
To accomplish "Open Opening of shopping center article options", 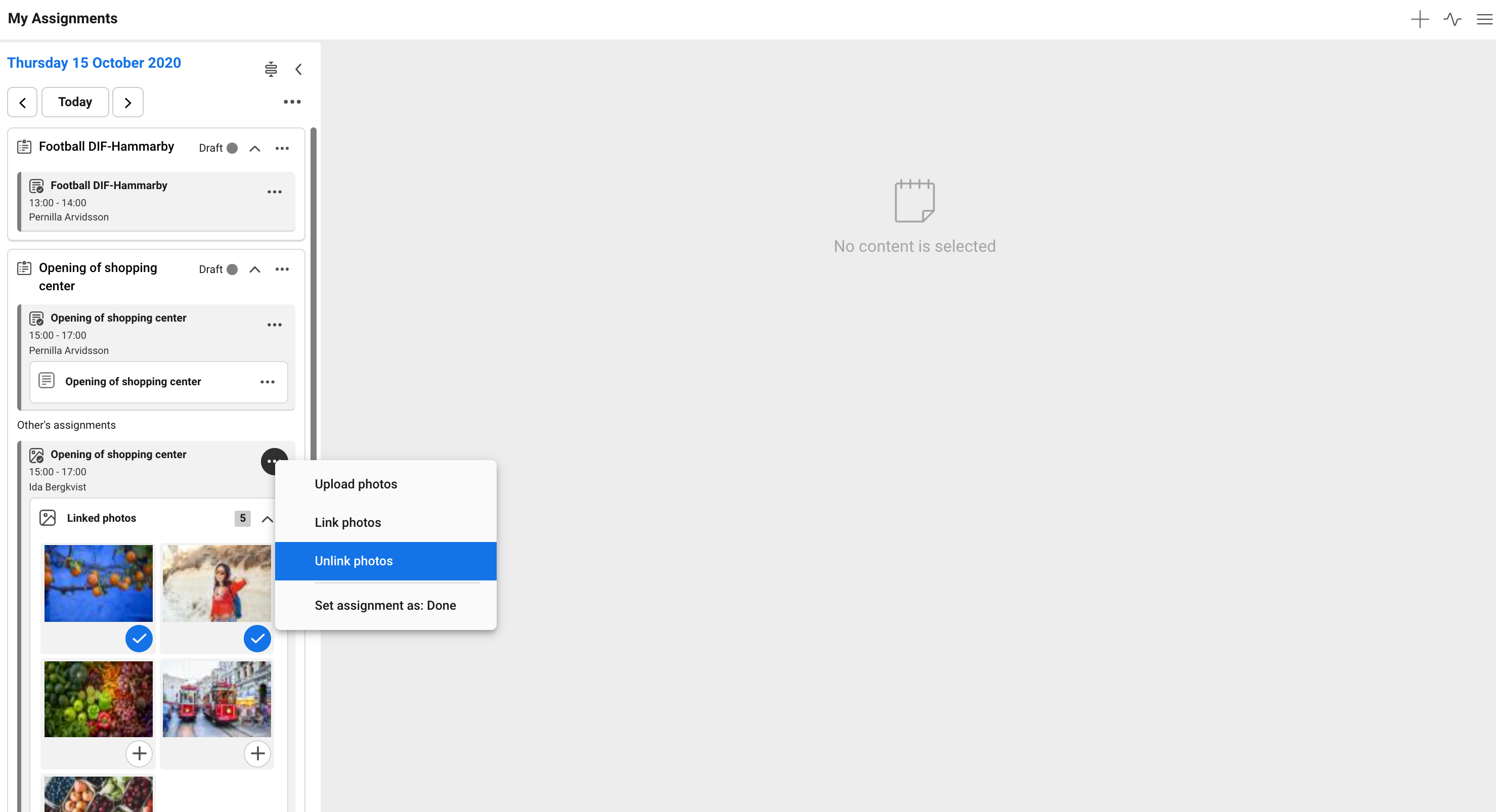I will [x=267, y=381].
